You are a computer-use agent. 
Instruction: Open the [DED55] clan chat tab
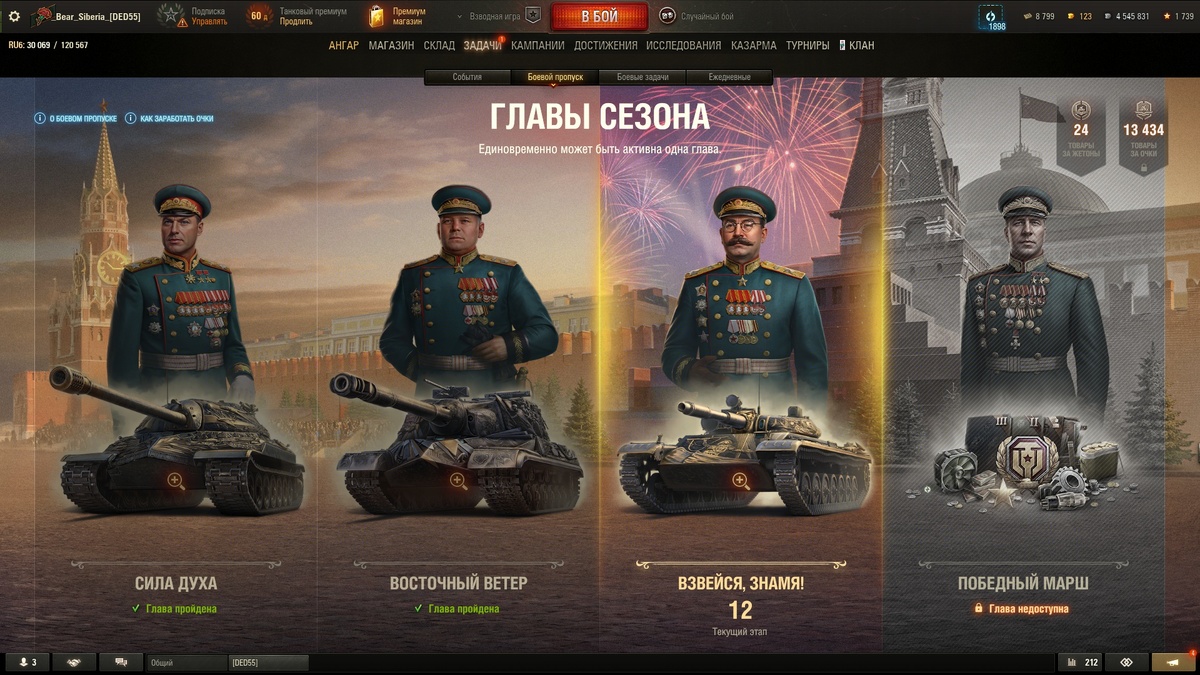268,662
